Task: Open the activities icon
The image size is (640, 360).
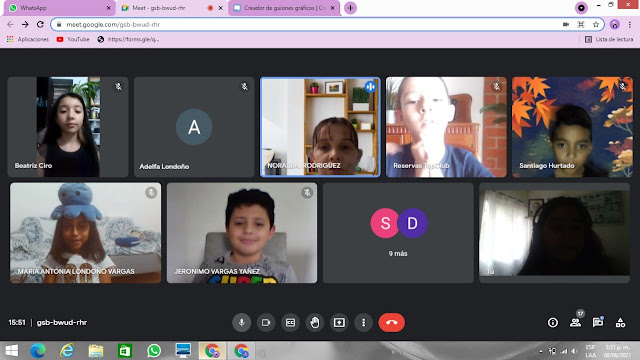Action: [x=620, y=322]
